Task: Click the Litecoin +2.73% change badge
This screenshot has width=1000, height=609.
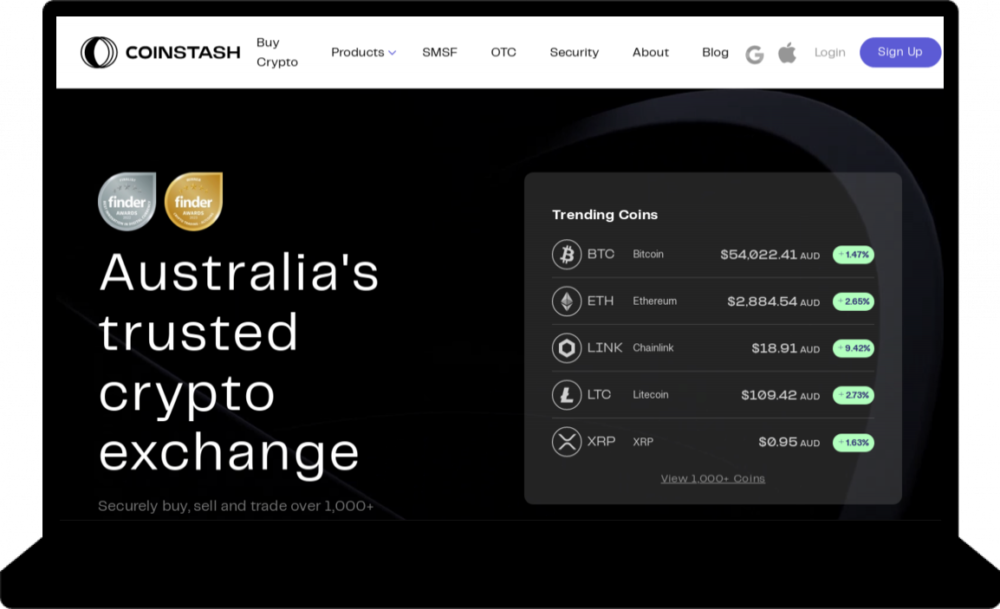Action: tap(853, 395)
